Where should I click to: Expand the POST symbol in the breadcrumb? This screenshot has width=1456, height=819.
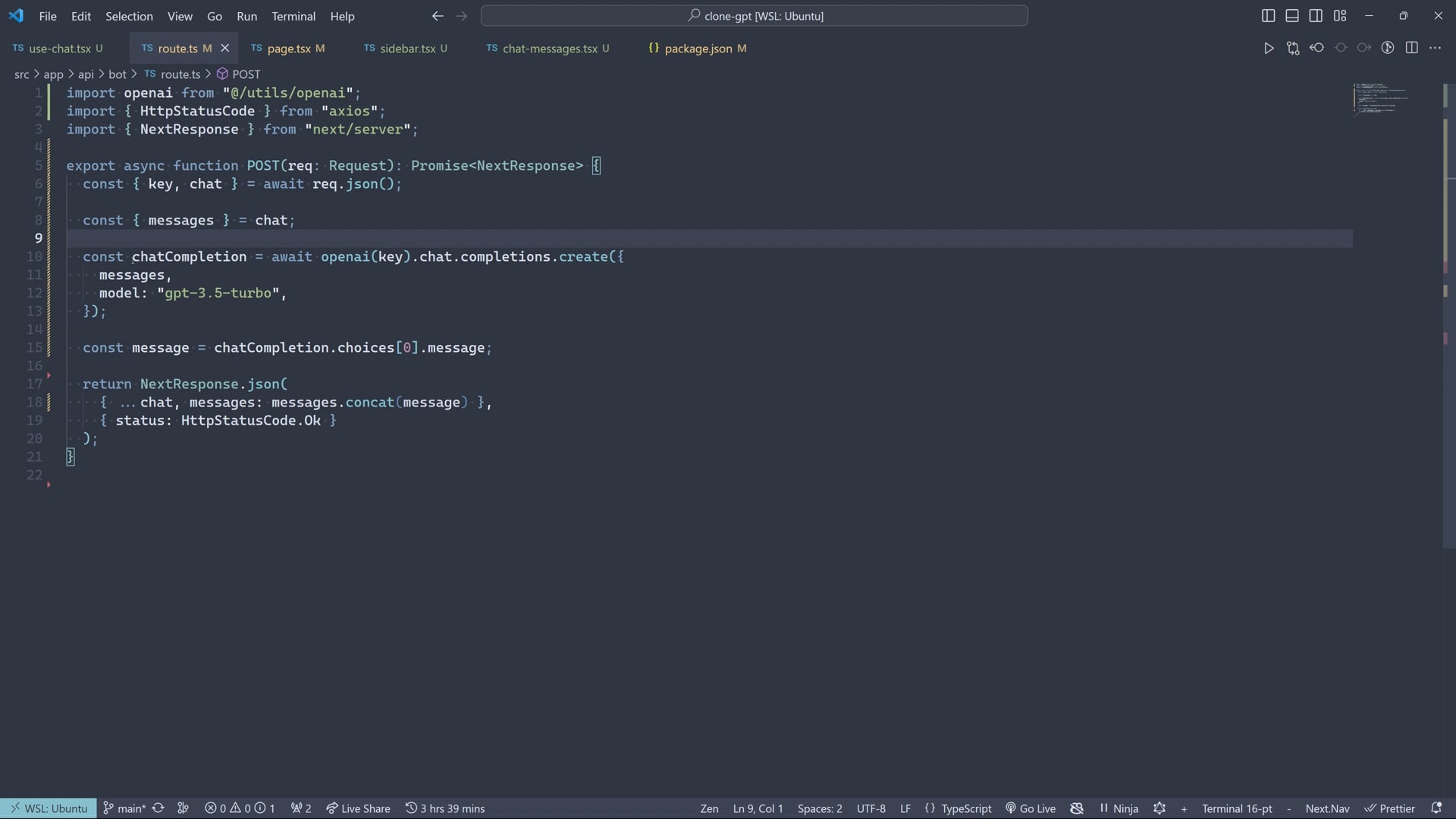245,74
